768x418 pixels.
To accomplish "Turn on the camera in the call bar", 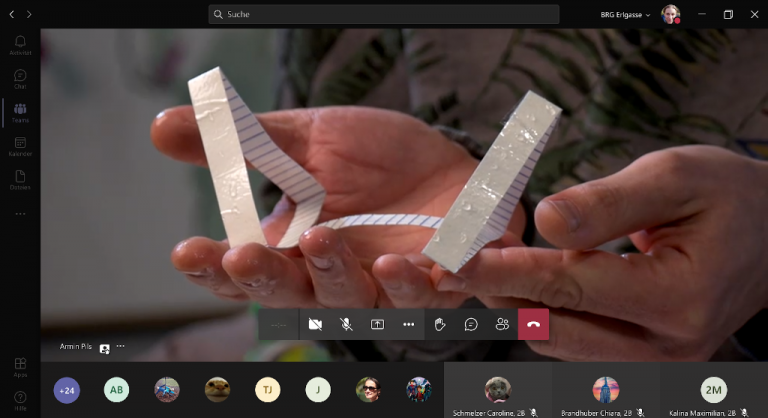I will click(x=315, y=324).
